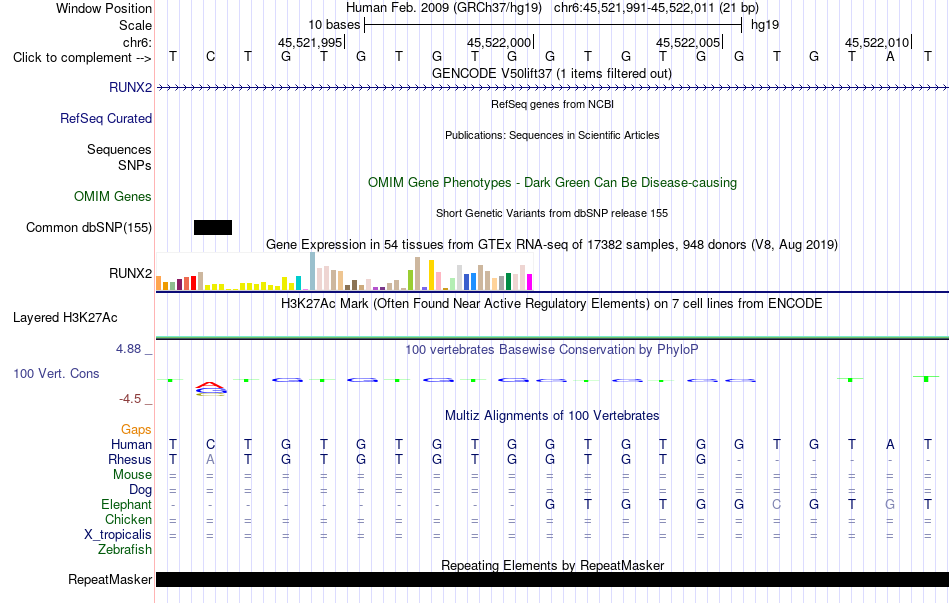Click the Human alignment row label

coord(131,444)
